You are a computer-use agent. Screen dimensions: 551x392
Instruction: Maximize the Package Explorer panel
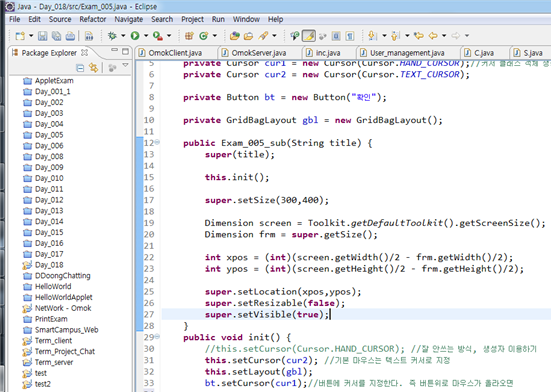(x=125, y=52)
